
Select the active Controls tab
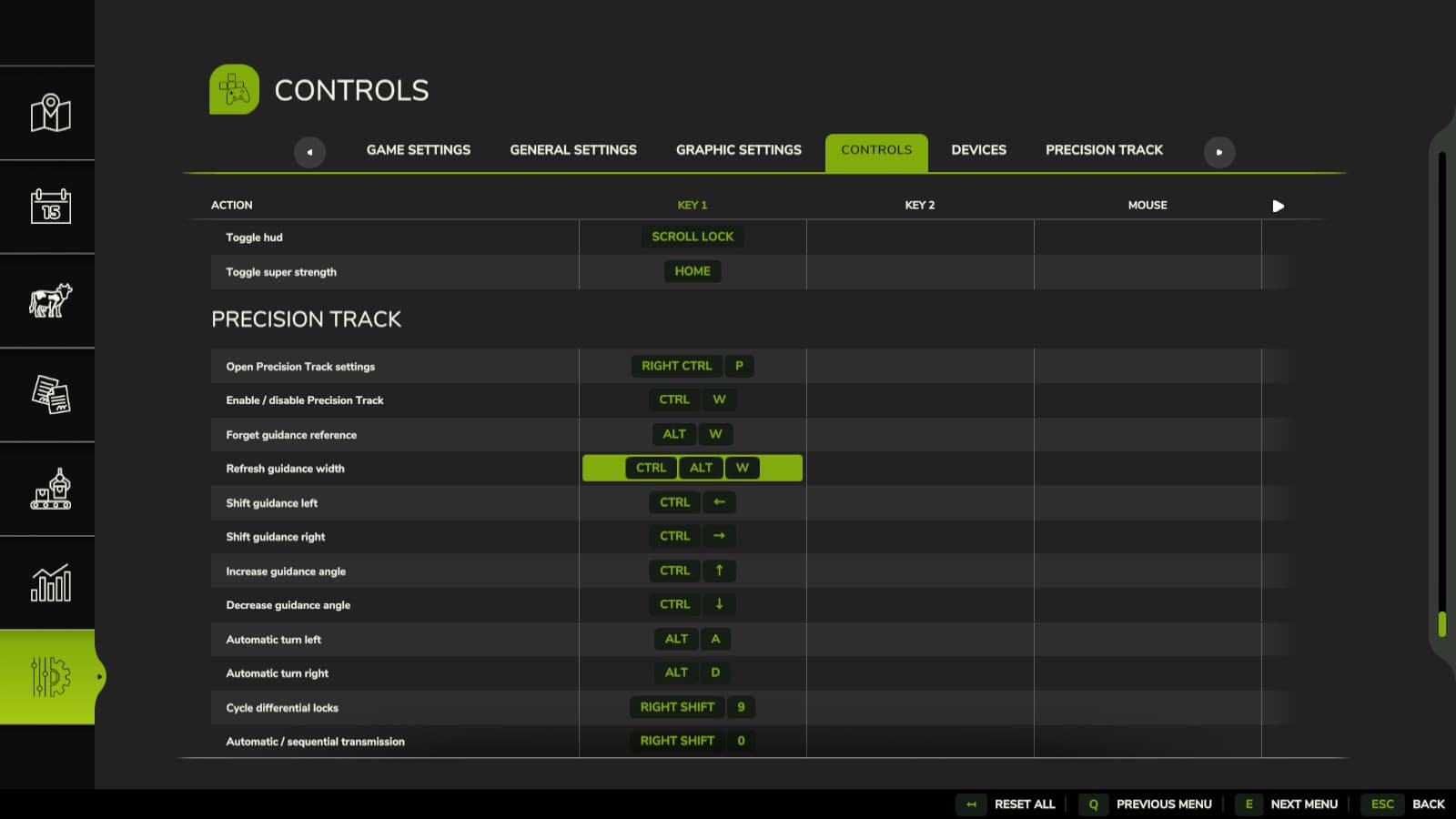pyautogui.click(x=876, y=152)
